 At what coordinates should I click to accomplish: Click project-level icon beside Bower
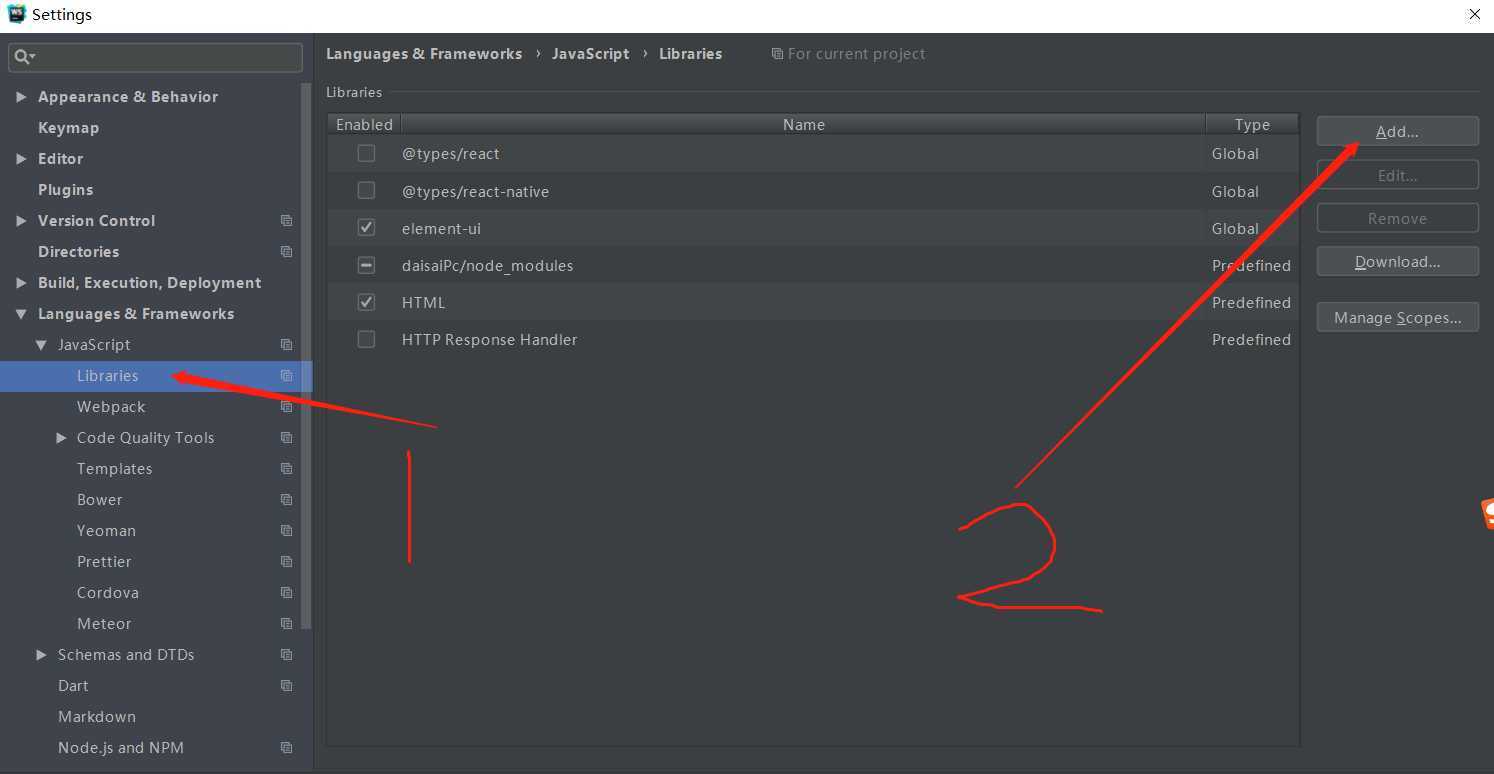point(287,500)
